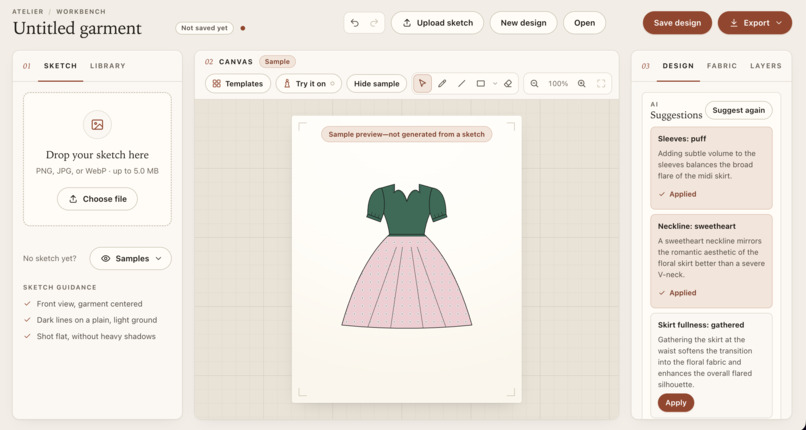
Task: Start a New design
Action: click(523, 23)
